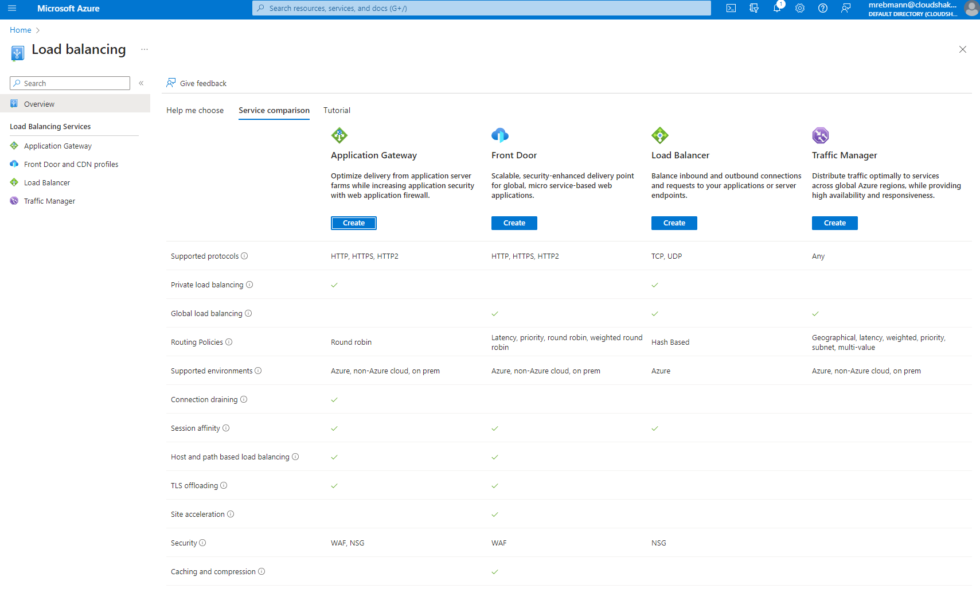Collapse the sidebar with the double-chevron
Screen dimensions: 980x596
point(140,83)
